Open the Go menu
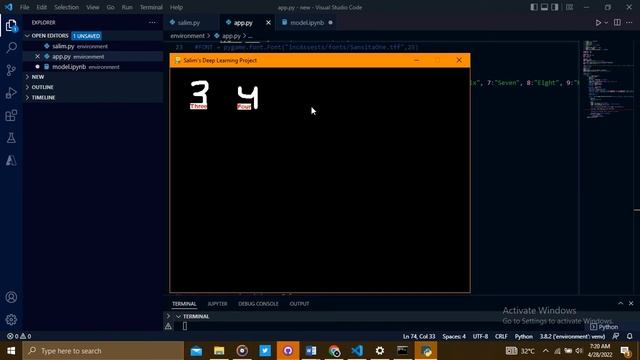The height and width of the screenshot is (360, 640). coord(110,7)
